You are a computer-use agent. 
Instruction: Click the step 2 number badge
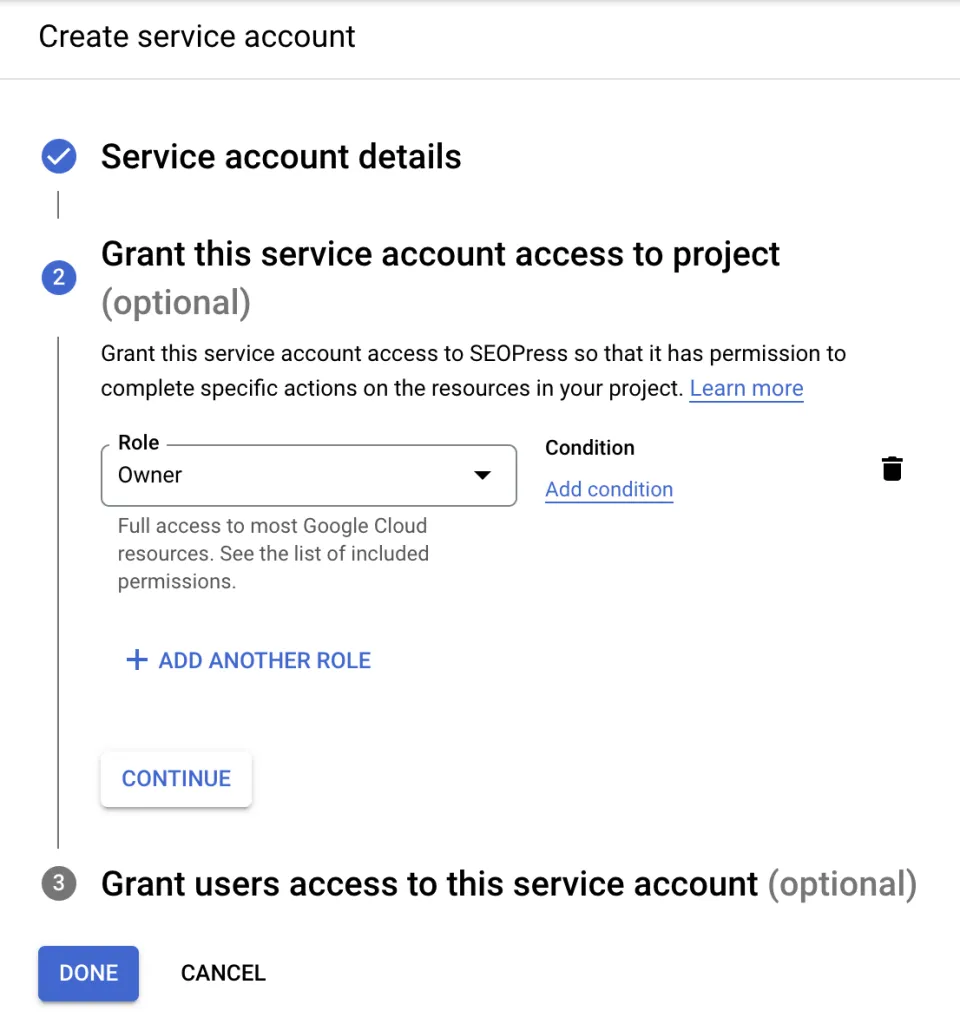pyautogui.click(x=58, y=278)
